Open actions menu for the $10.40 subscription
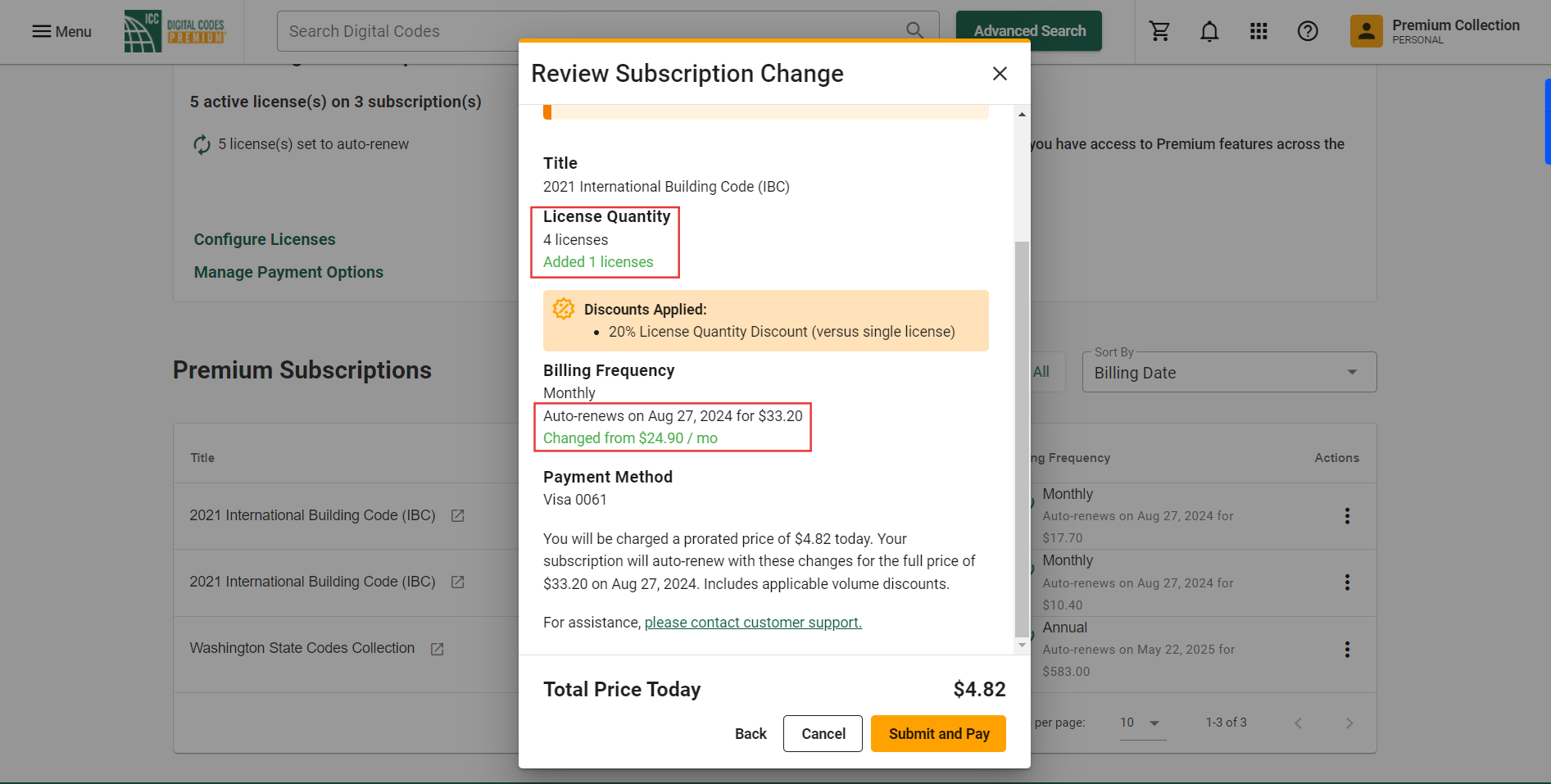 (1347, 582)
